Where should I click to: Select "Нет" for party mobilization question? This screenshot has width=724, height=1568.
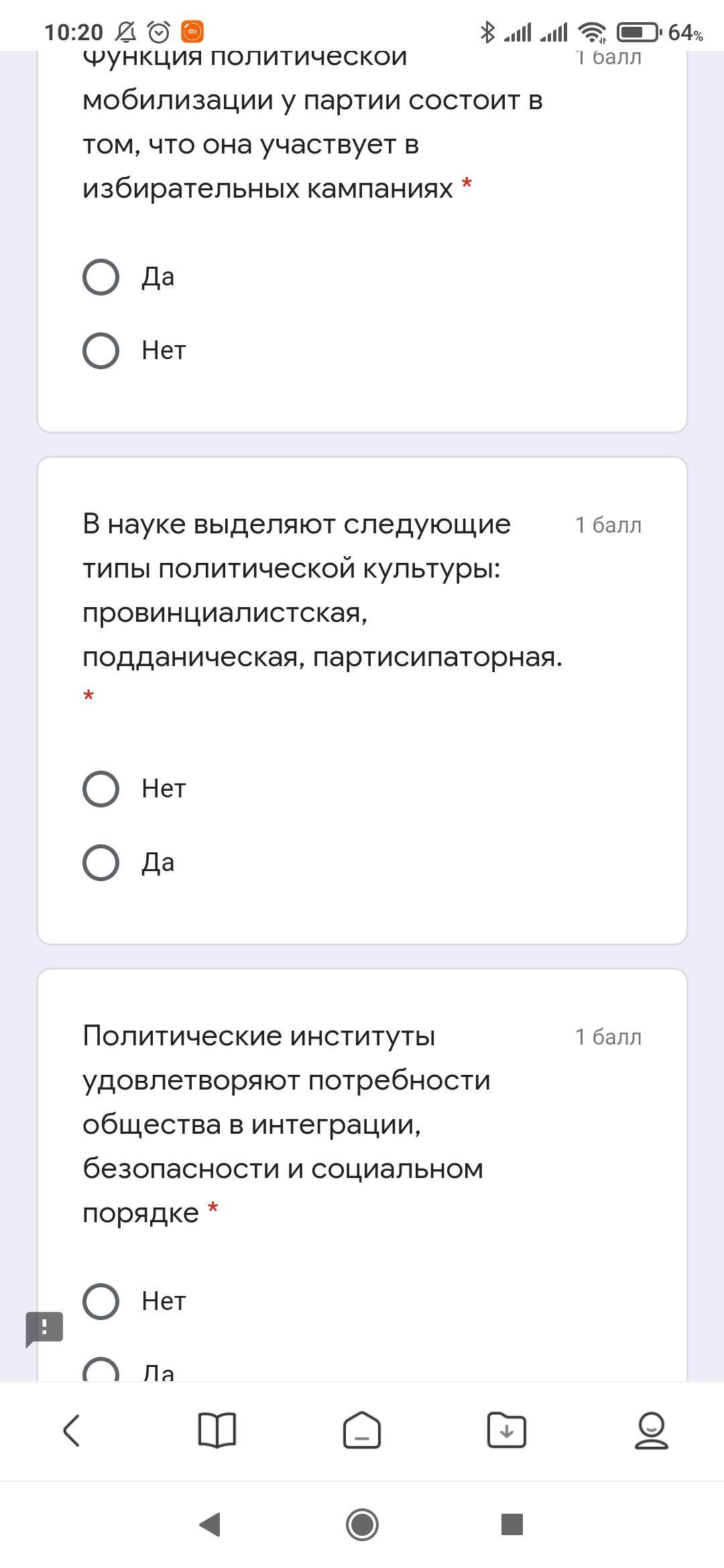tap(101, 350)
